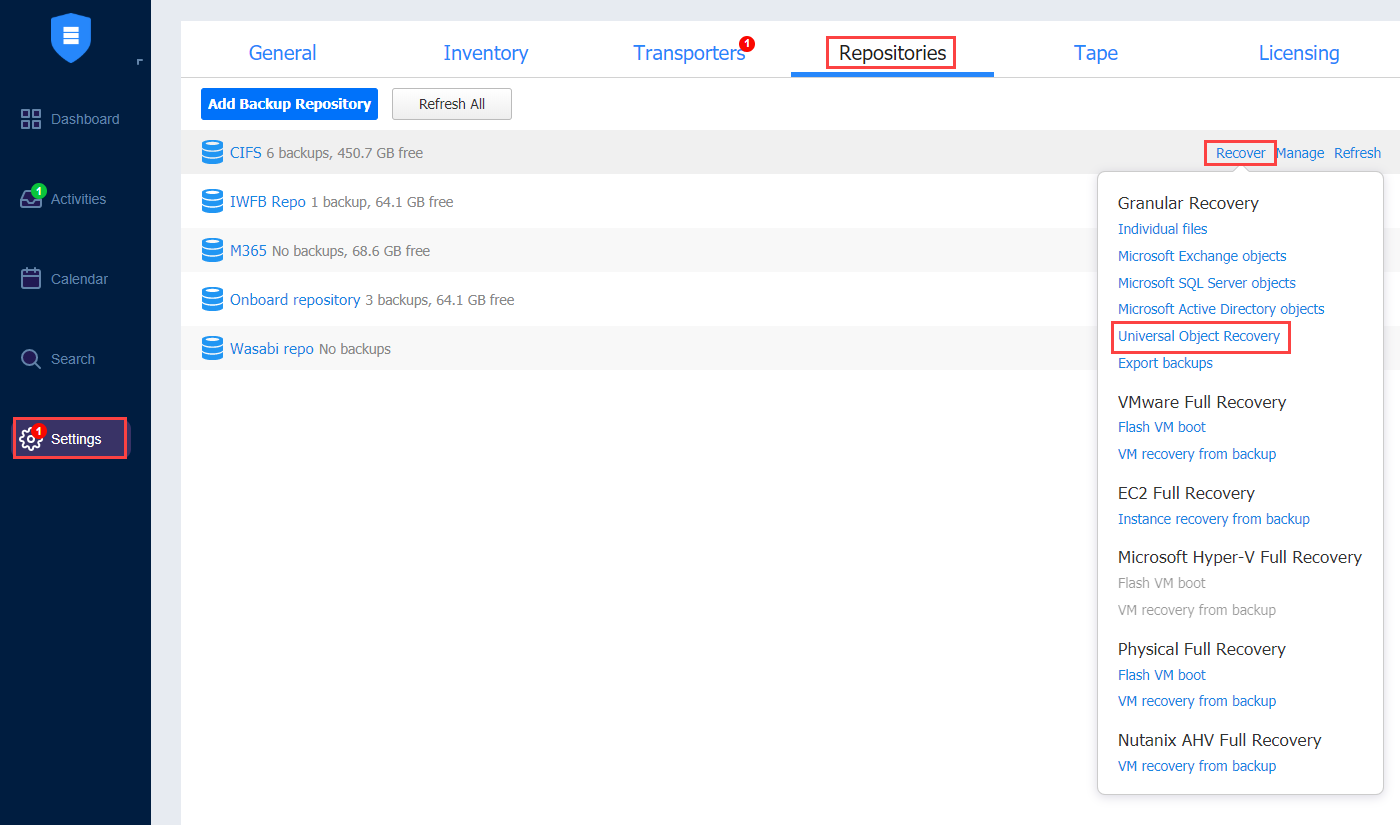The height and width of the screenshot is (825, 1400).
Task: Click the Microsoft Hyper-V Full Recovery heading
Action: (1240, 557)
